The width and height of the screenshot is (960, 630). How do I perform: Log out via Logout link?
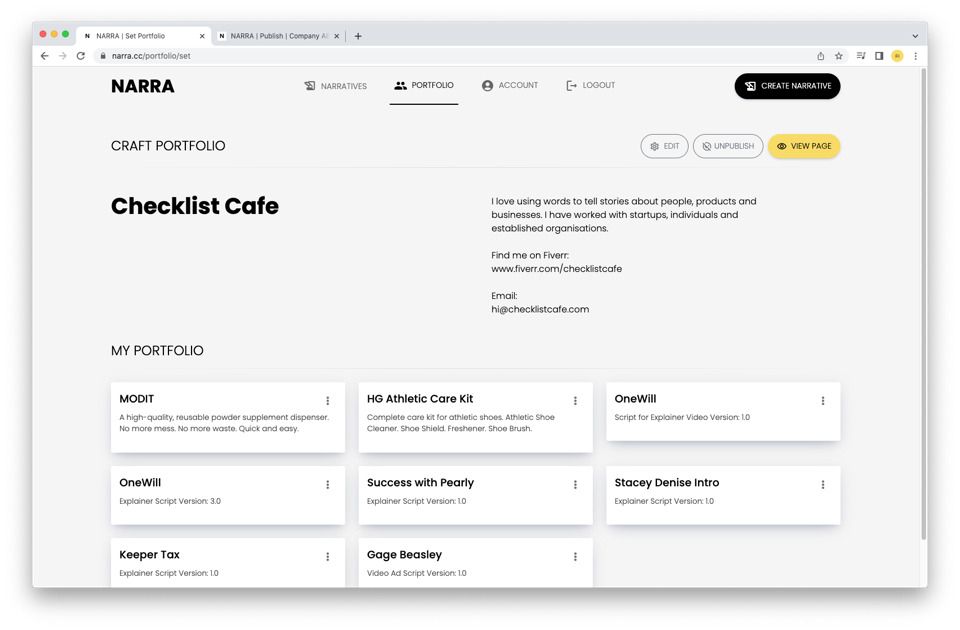(x=591, y=85)
